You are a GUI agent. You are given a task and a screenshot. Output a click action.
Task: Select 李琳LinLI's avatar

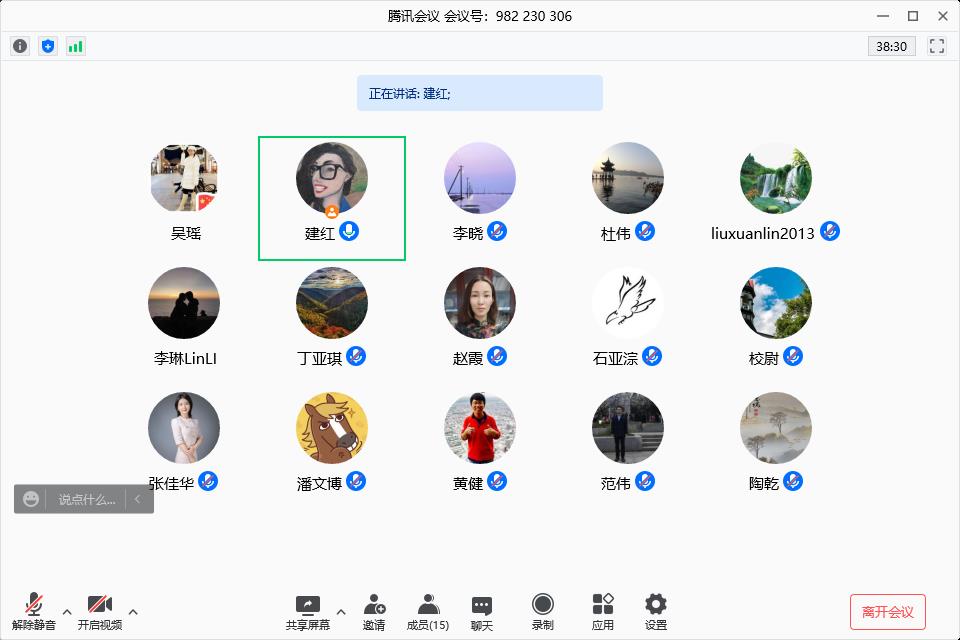click(x=184, y=303)
